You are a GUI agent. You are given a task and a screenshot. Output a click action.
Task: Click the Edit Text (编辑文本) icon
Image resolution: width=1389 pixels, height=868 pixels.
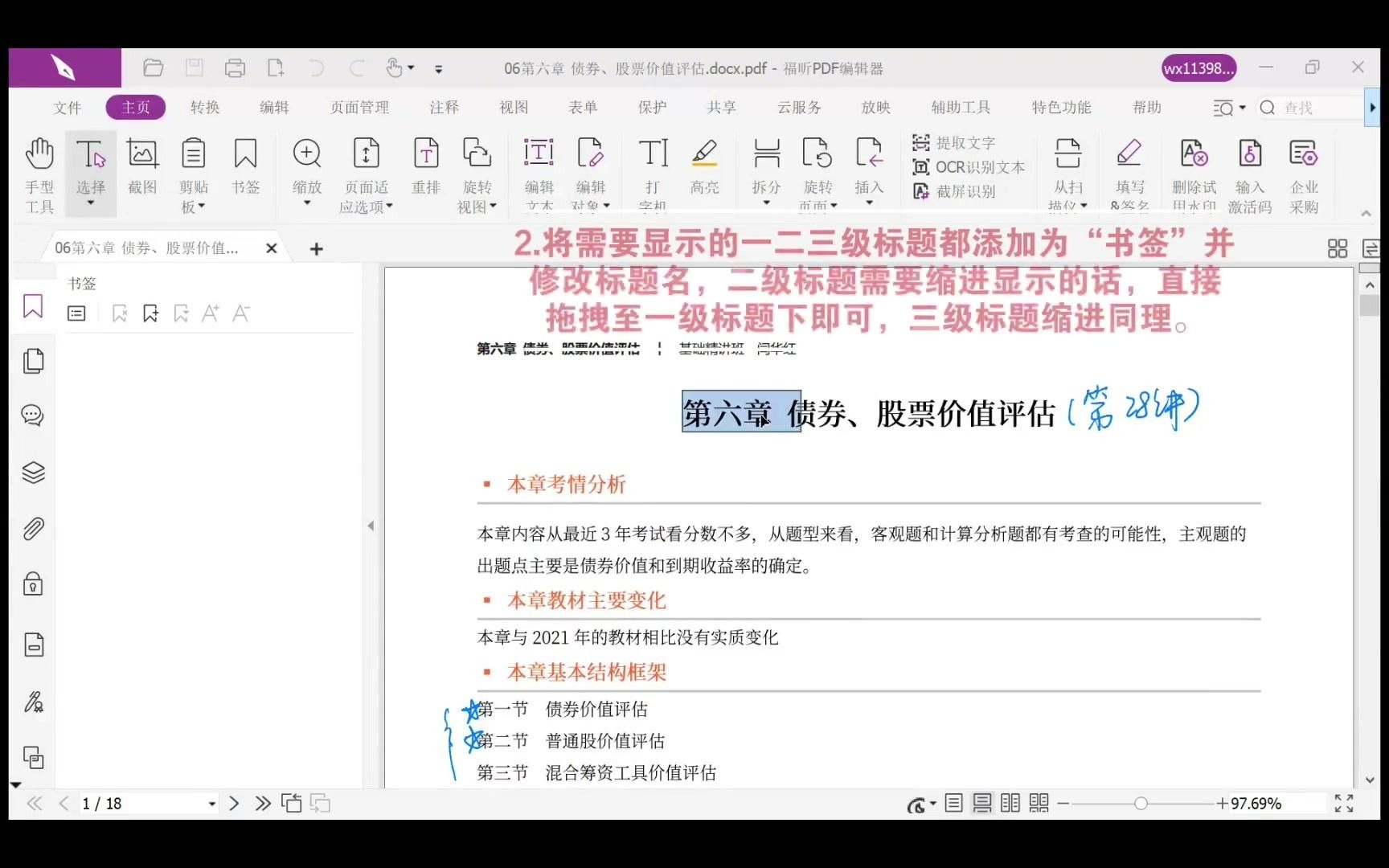pos(539,154)
